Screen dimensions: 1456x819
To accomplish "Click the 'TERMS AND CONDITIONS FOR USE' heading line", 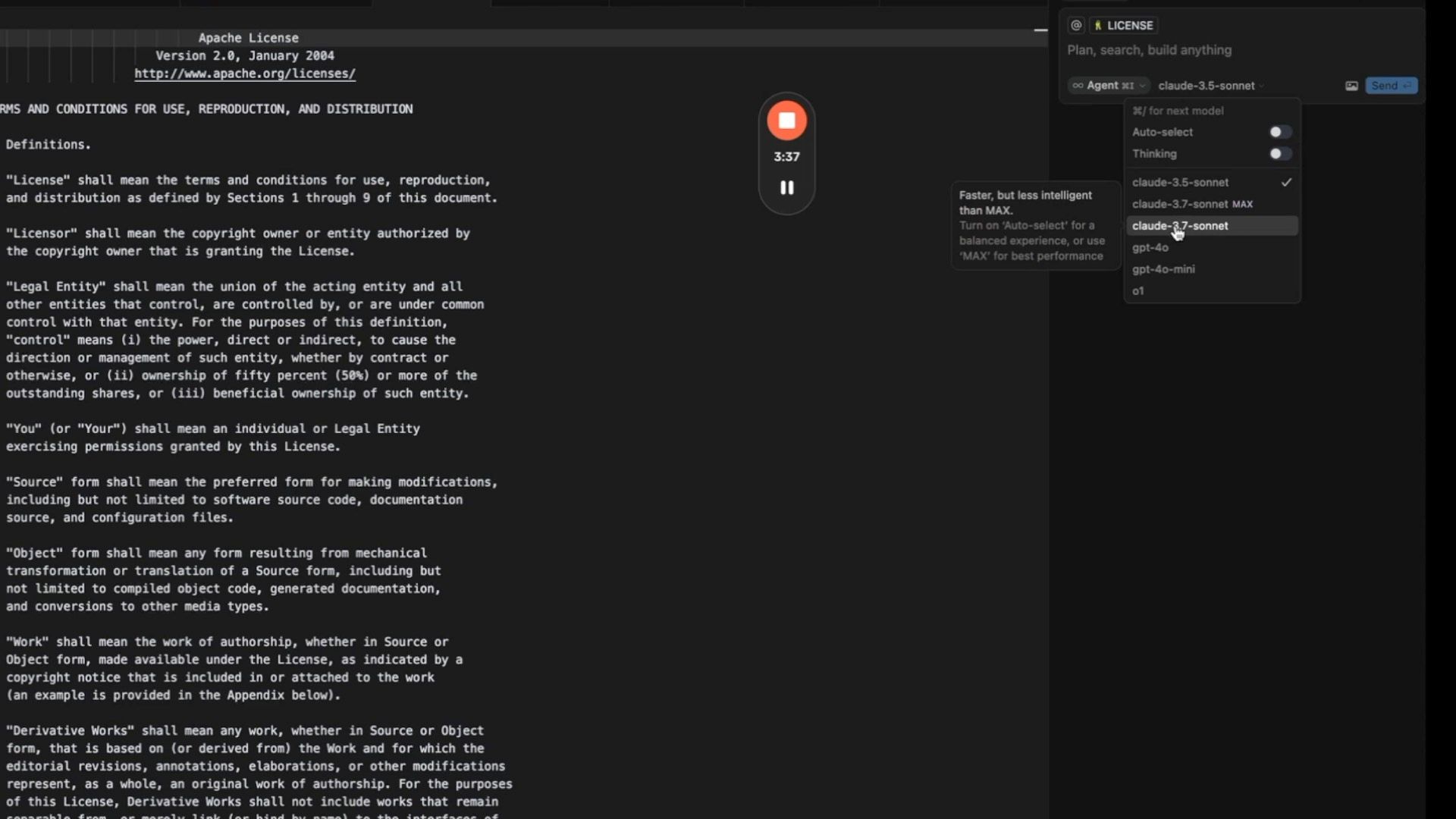I will pyautogui.click(x=206, y=109).
